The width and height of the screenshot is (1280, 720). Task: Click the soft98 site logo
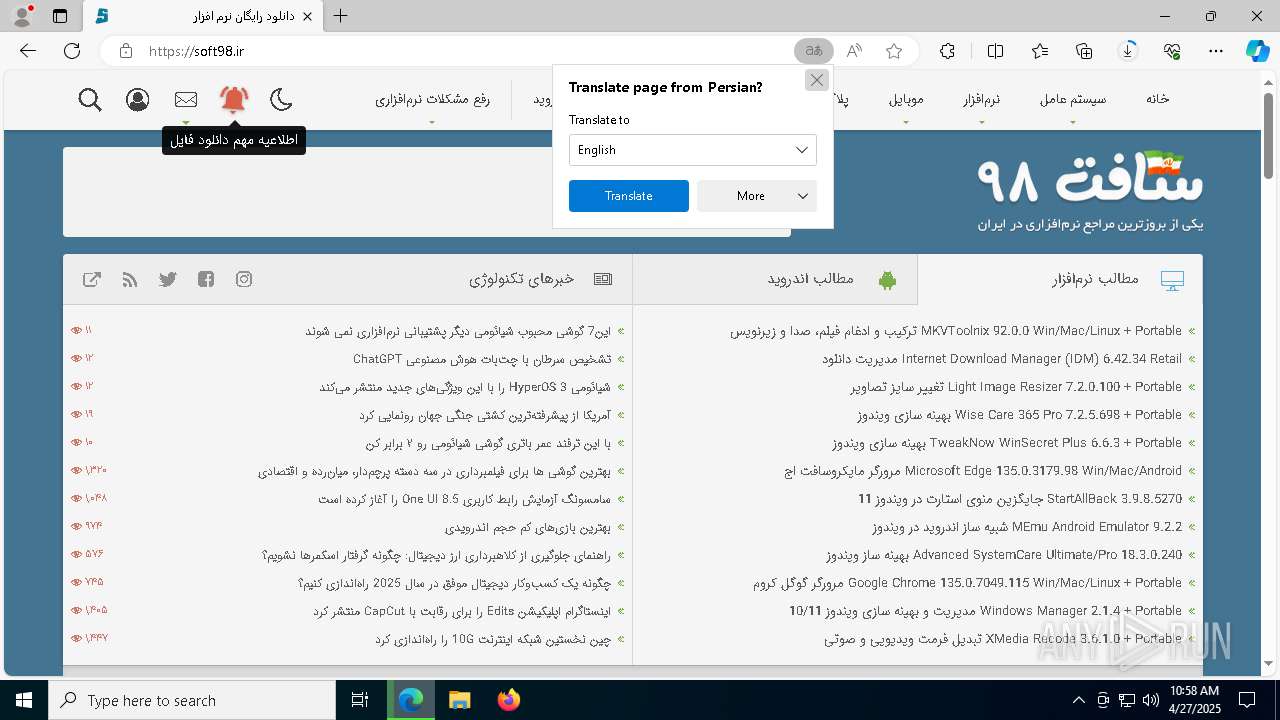(x=1090, y=192)
